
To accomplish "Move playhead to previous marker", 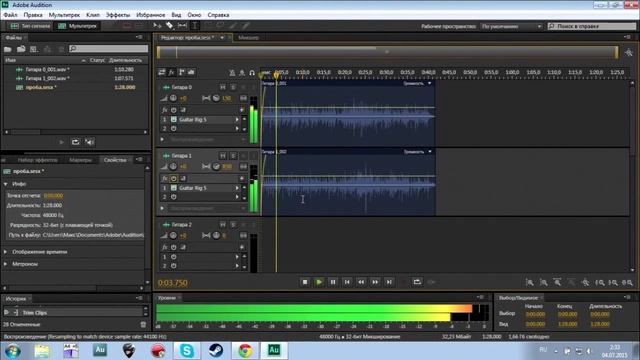I will [x=347, y=282].
